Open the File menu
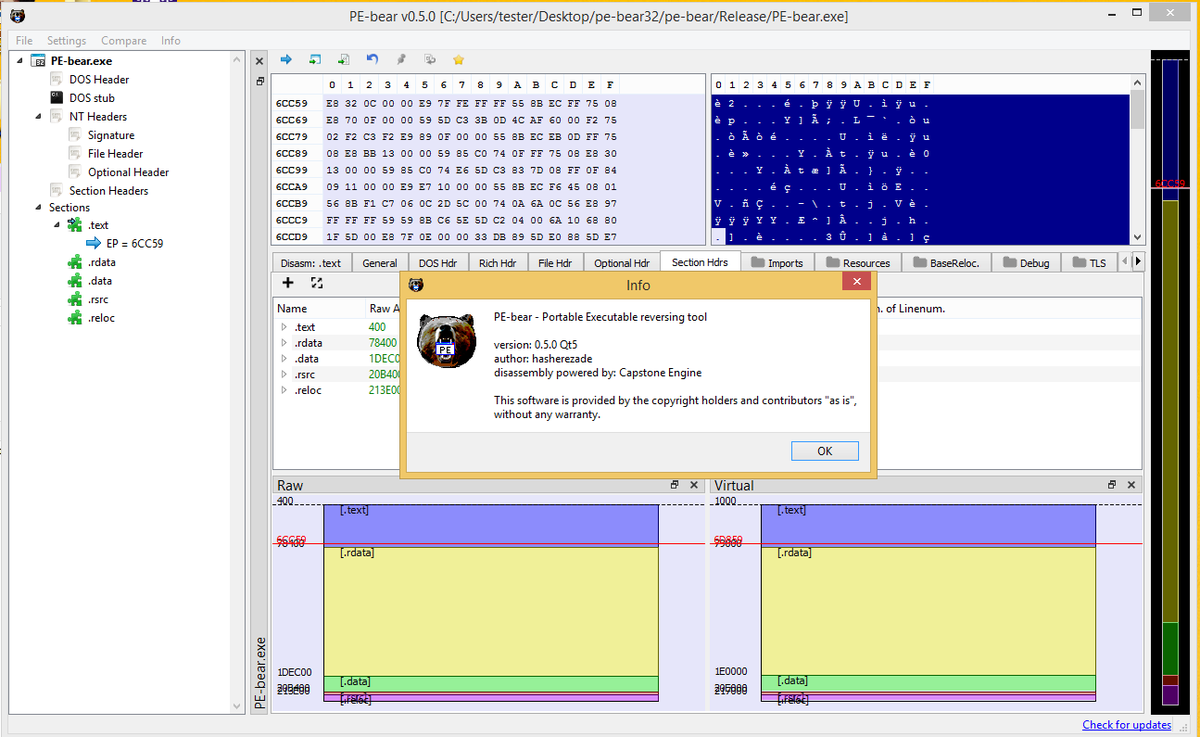 pyautogui.click(x=23, y=41)
